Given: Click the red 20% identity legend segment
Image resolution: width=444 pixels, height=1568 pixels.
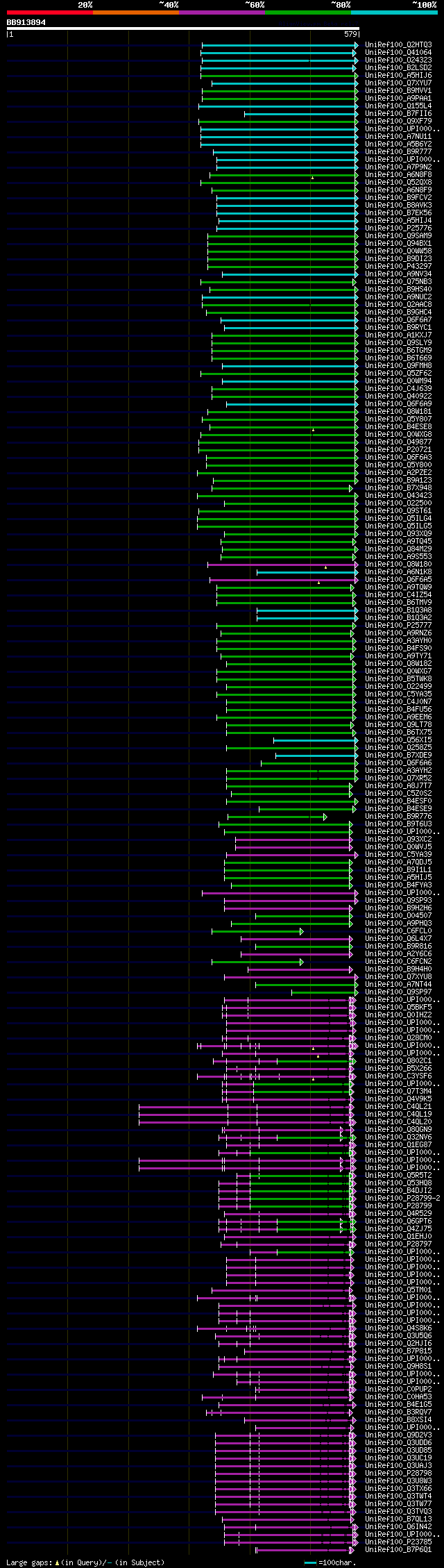Looking at the screenshot, I should click(x=49, y=12).
